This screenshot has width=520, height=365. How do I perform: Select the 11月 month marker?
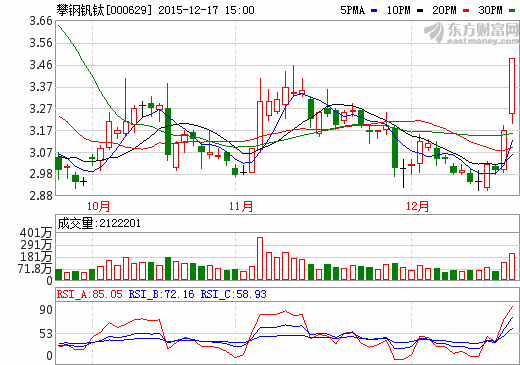coord(241,206)
